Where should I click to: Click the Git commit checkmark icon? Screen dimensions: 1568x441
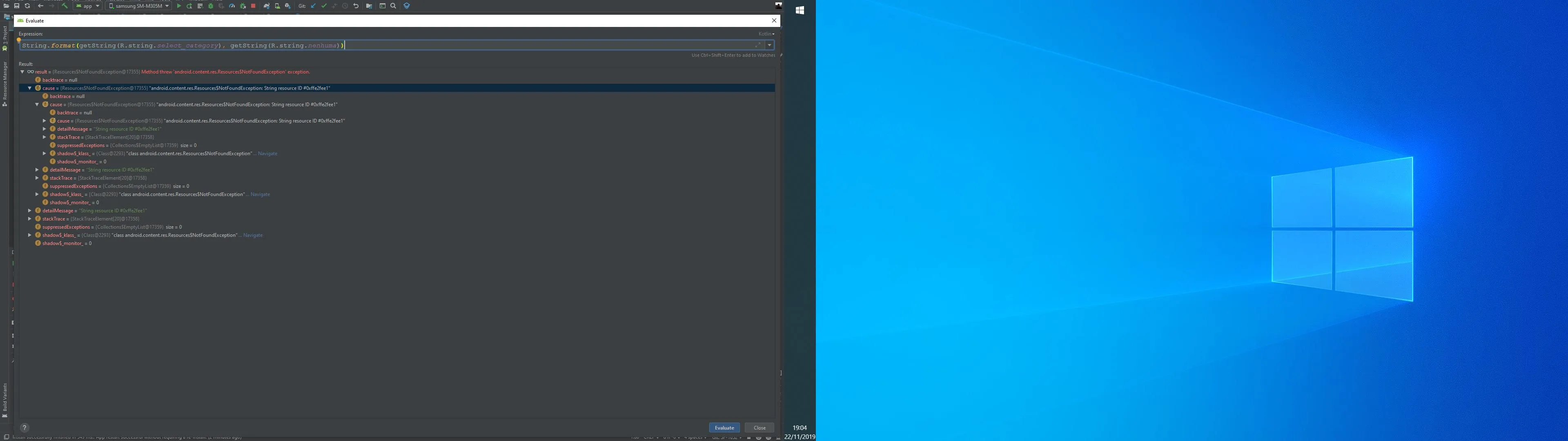(x=324, y=6)
